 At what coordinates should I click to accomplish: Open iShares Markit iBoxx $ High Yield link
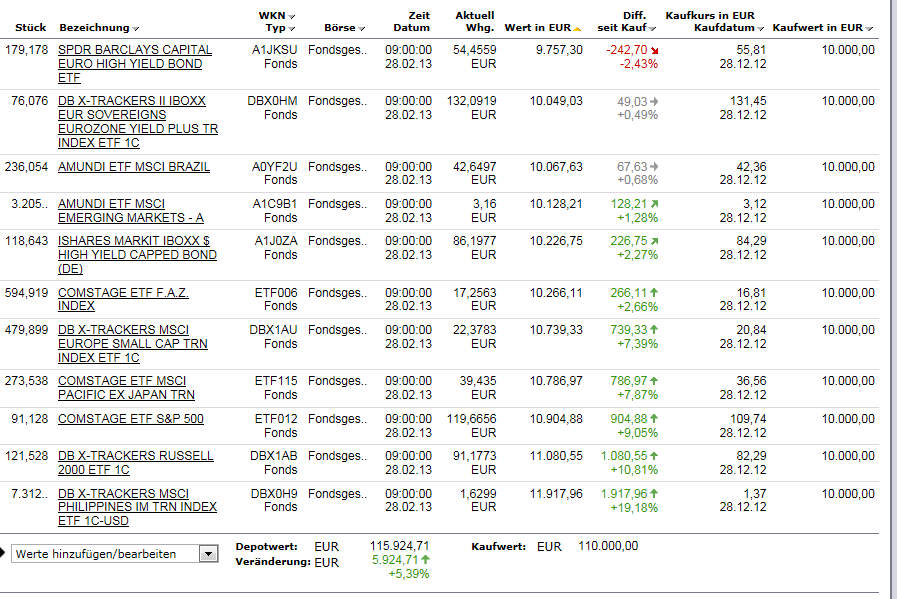tap(137, 255)
